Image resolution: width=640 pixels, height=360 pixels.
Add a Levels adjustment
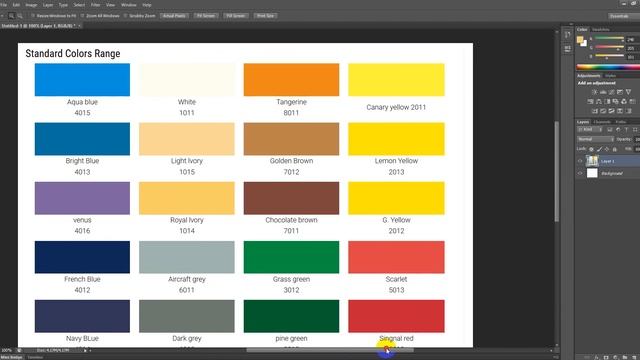pyautogui.click(x=603, y=92)
